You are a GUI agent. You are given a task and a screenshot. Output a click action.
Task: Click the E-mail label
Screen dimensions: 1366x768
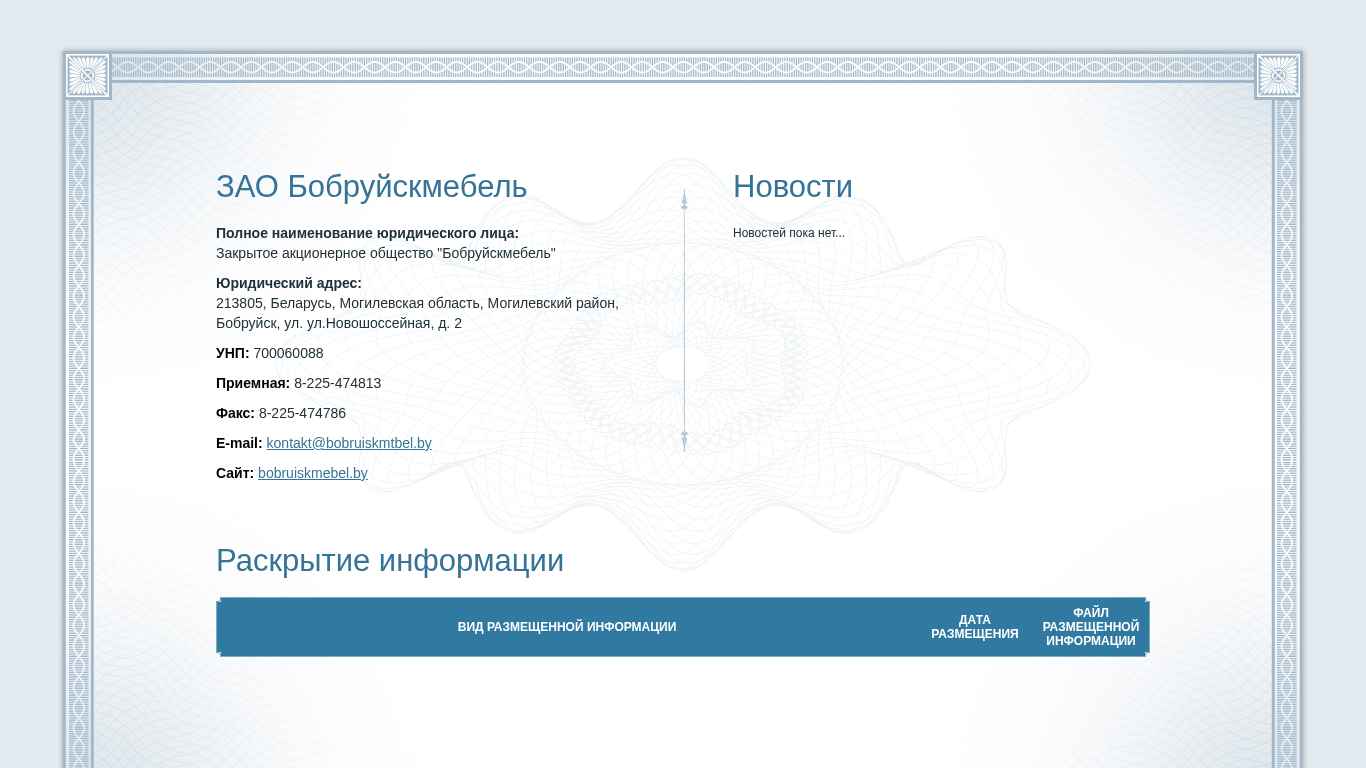click(239, 443)
